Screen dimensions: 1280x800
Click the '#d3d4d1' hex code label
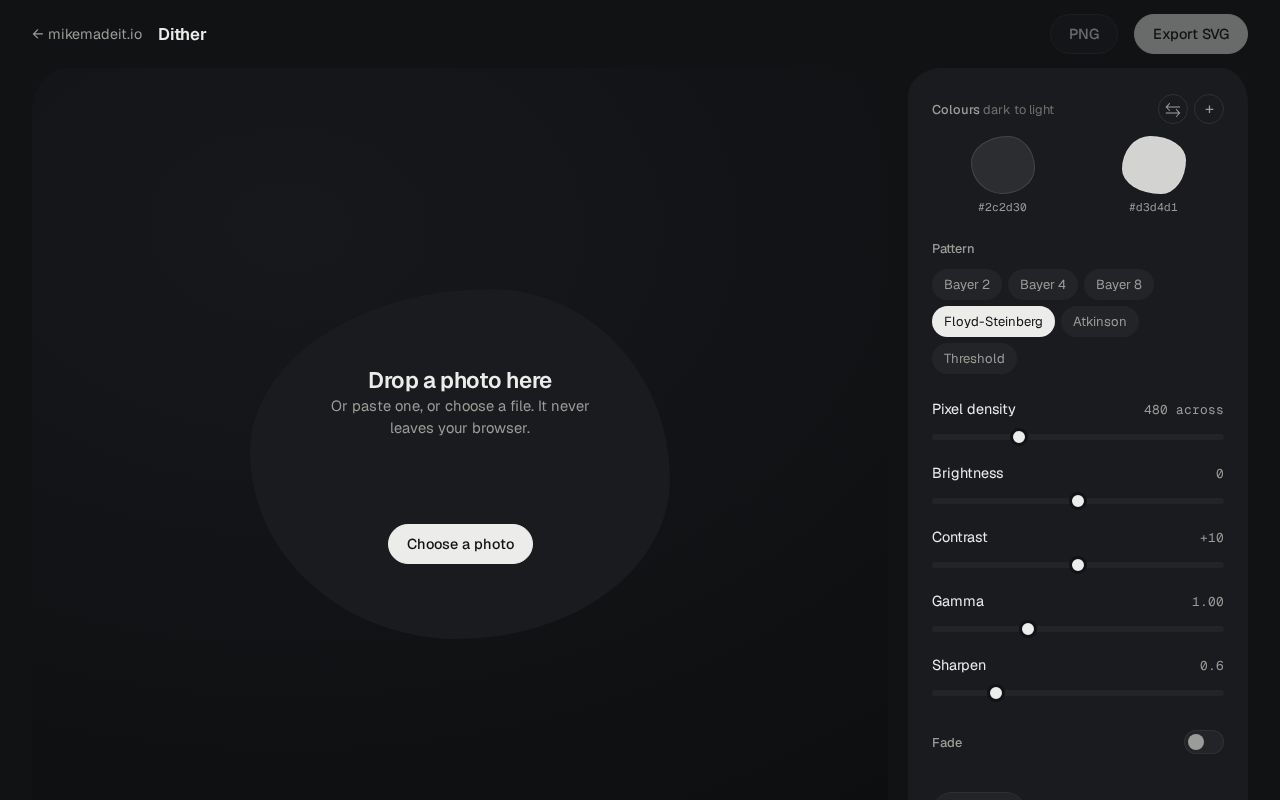[x=1154, y=208]
